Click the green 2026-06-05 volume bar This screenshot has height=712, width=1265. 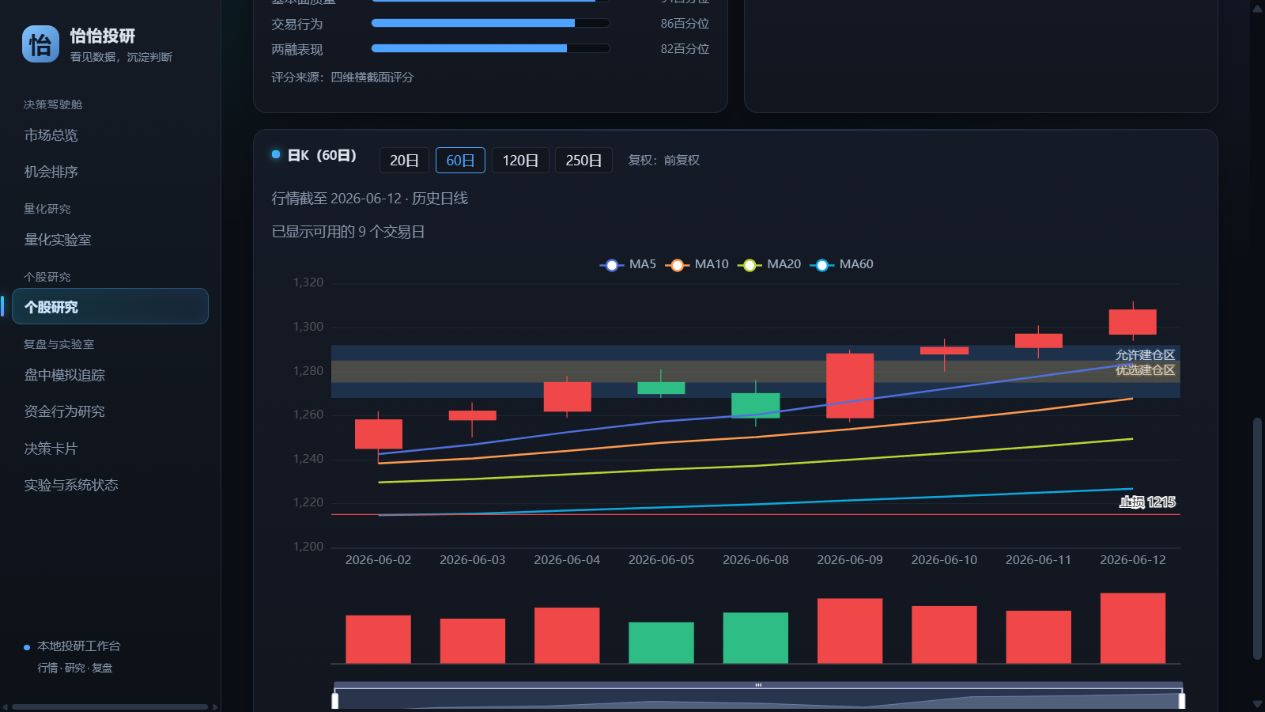click(x=661, y=642)
